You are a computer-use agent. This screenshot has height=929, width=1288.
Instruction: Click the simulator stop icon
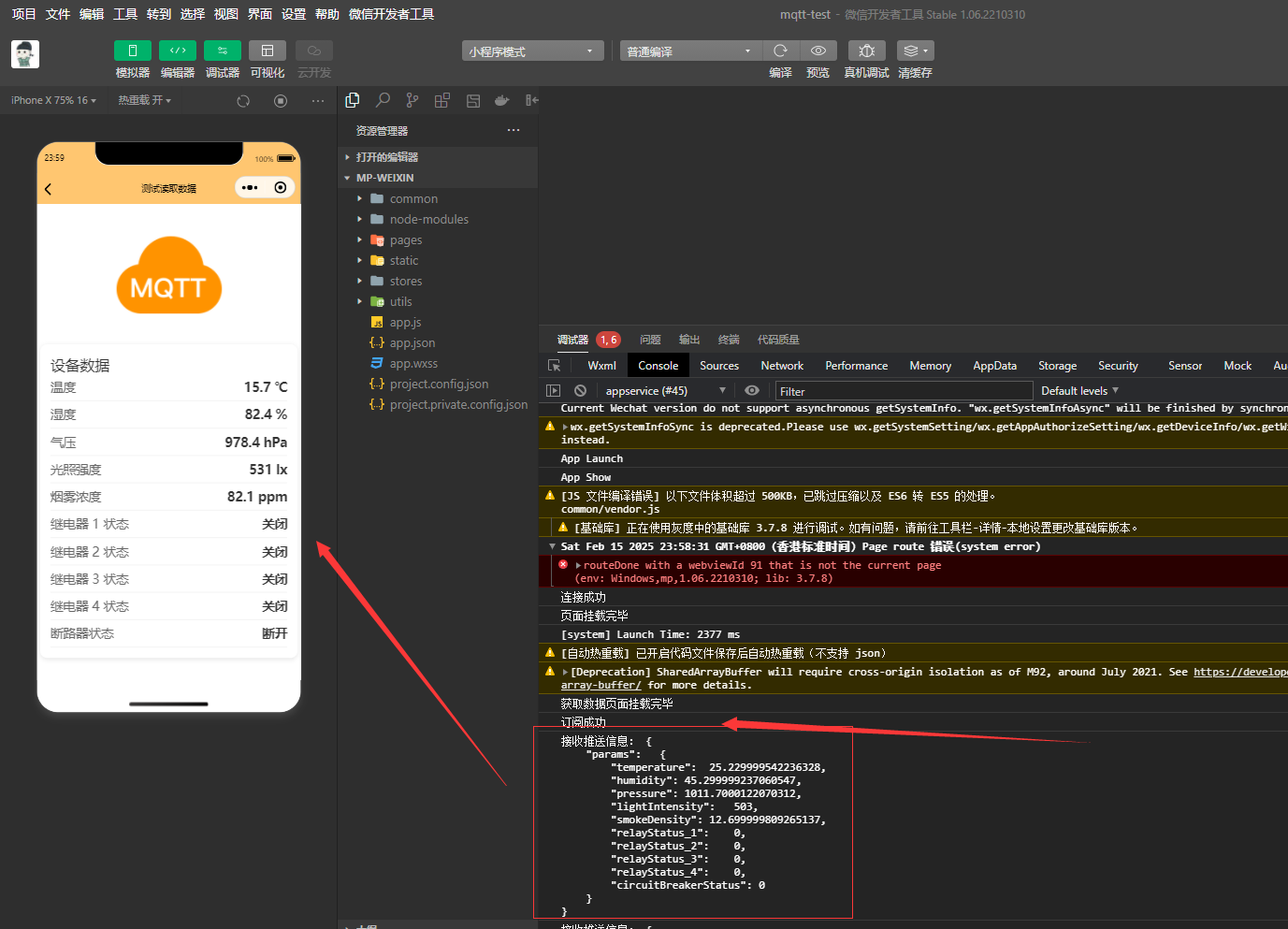281,101
